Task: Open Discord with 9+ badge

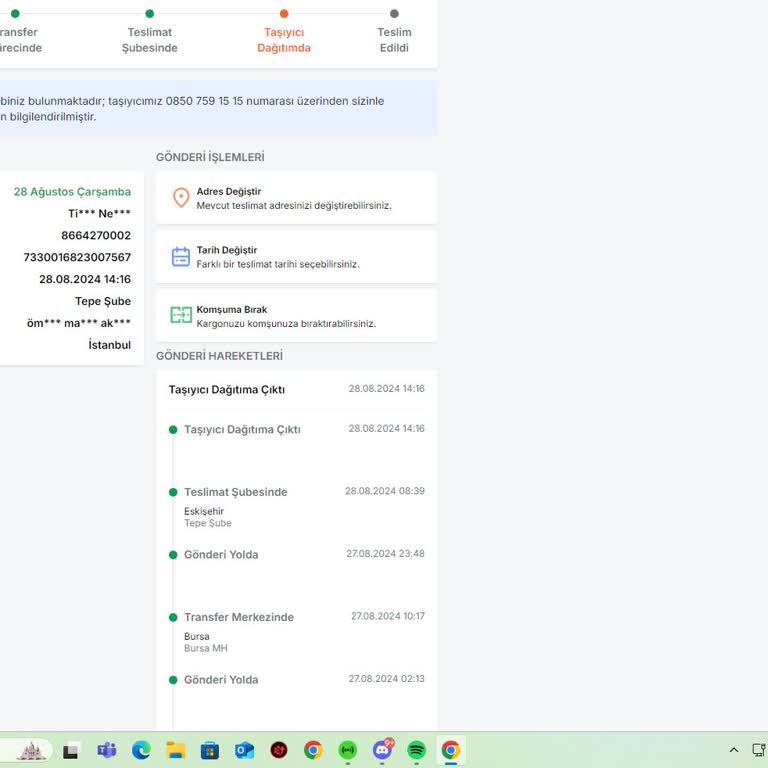Action: tap(382, 749)
